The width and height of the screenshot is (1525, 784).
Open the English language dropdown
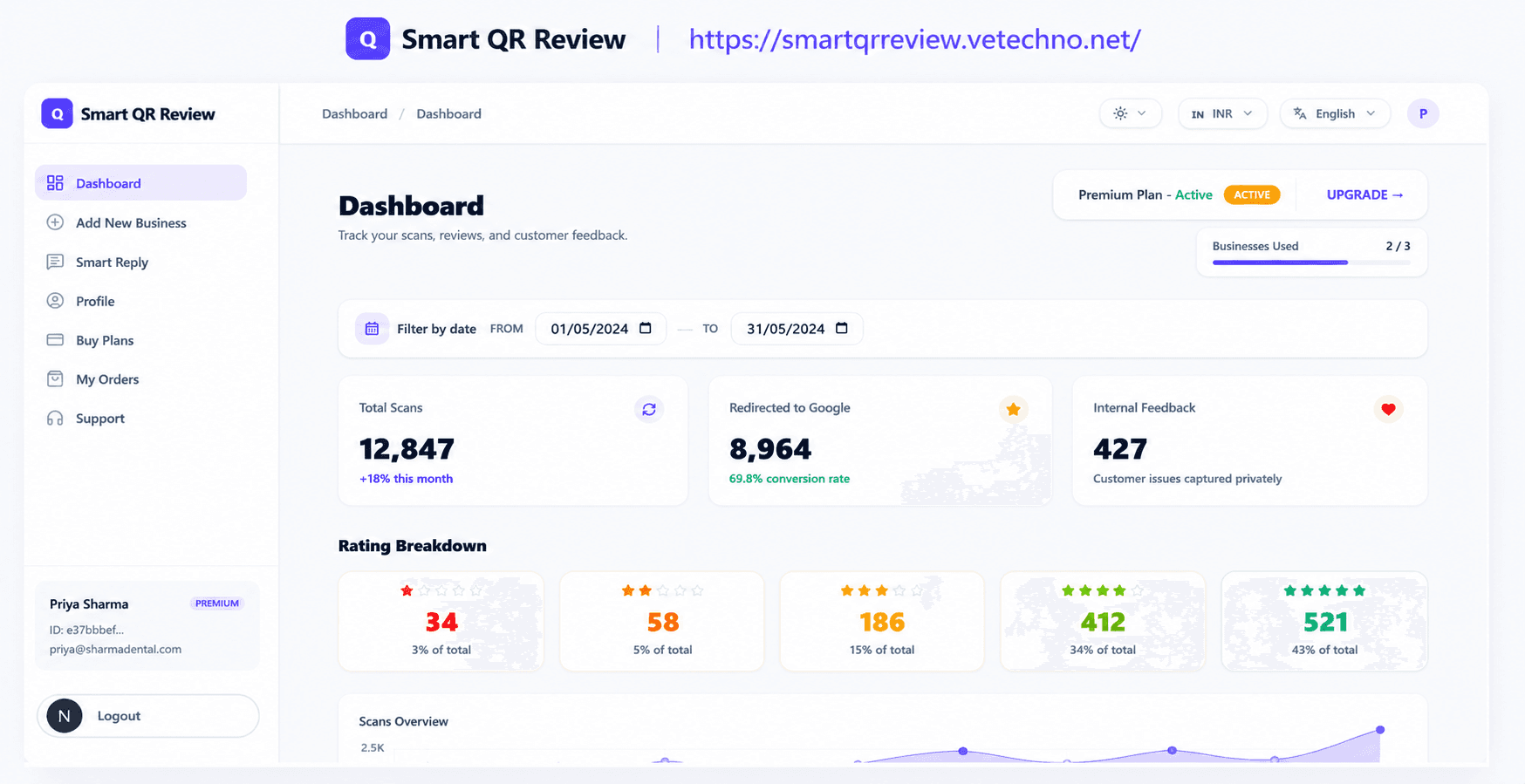point(1335,113)
